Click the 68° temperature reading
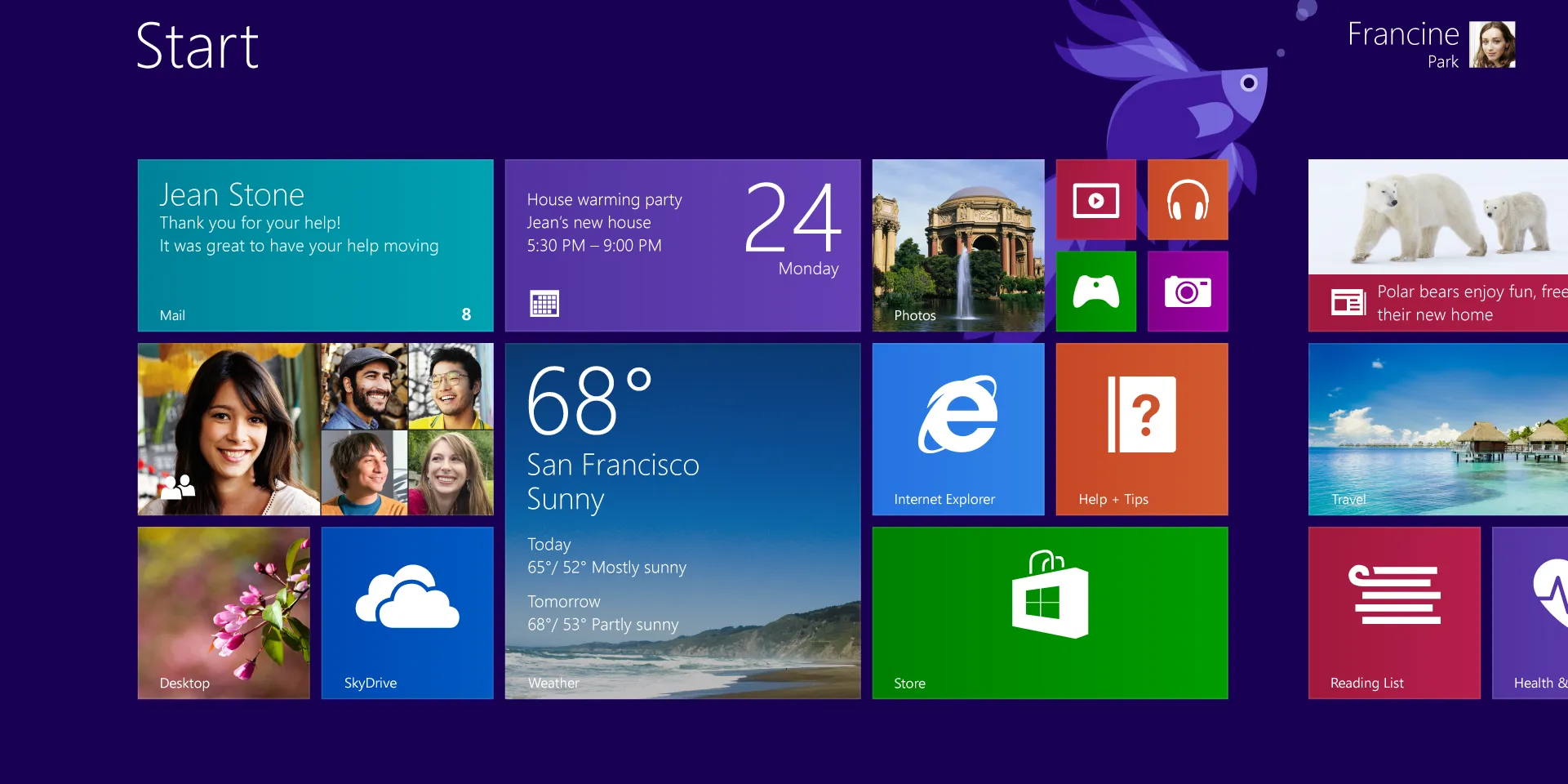 point(589,401)
